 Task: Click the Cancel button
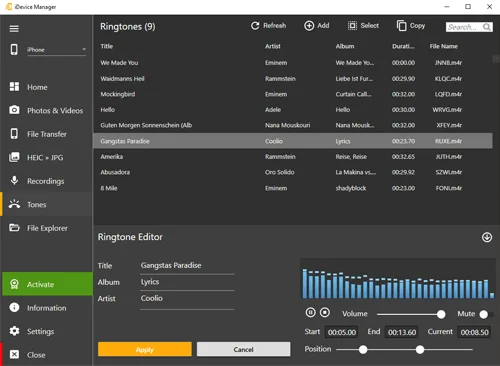click(243, 349)
